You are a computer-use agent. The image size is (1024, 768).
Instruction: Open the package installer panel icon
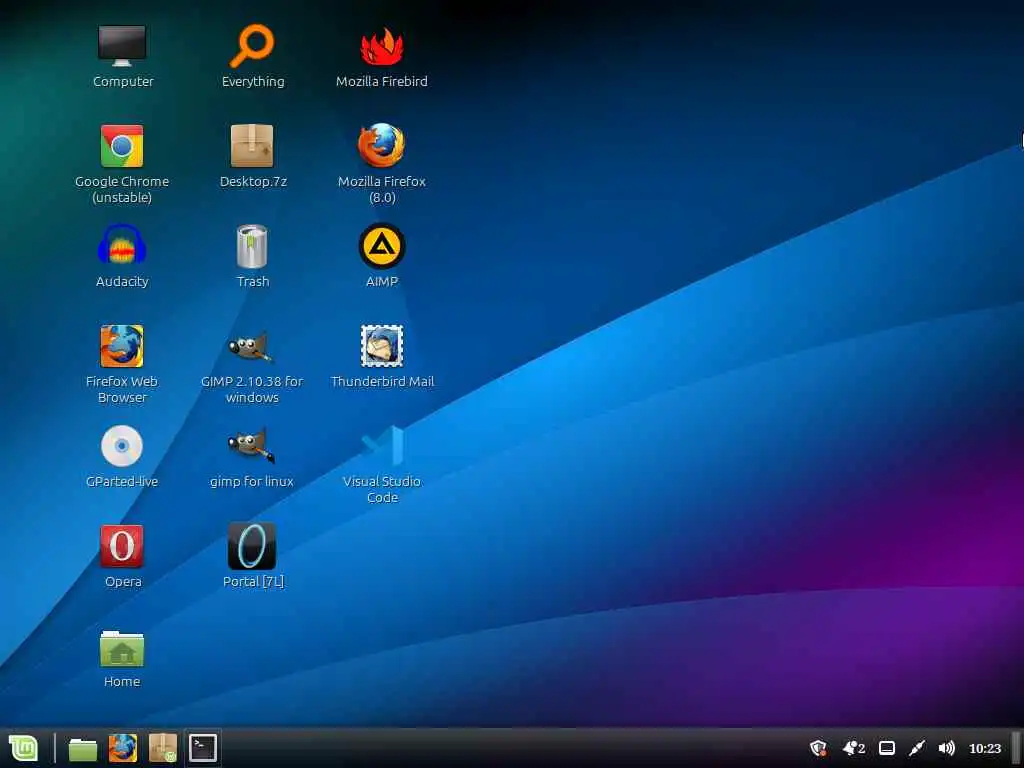[163, 748]
